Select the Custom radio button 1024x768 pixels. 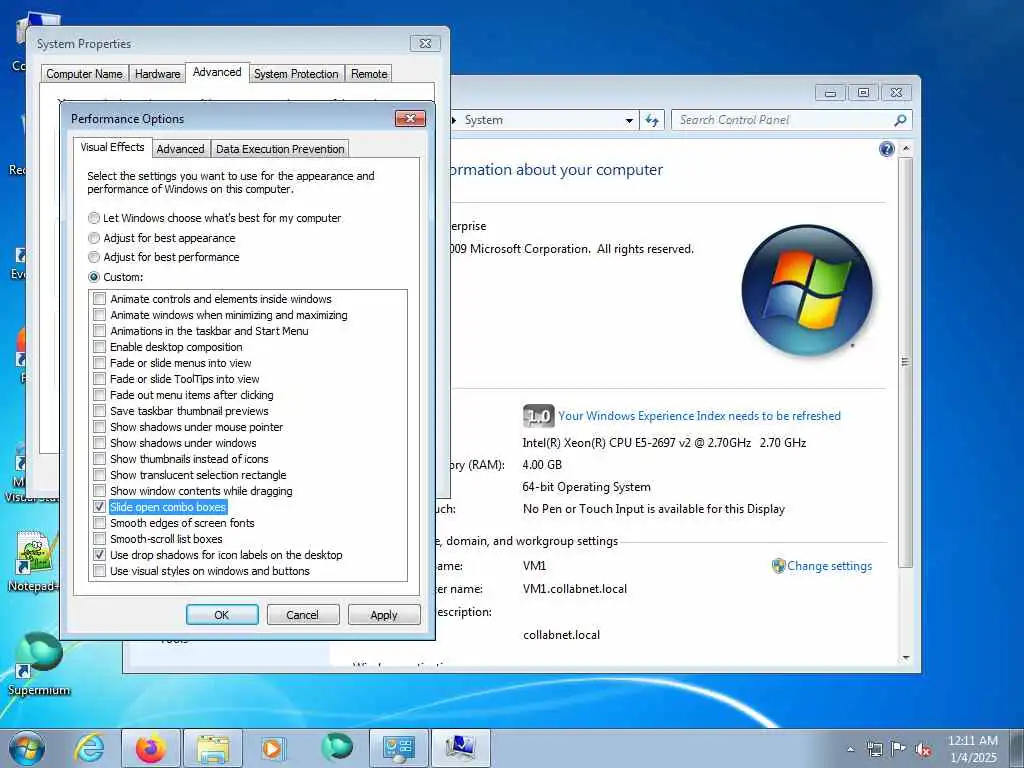[x=94, y=277]
